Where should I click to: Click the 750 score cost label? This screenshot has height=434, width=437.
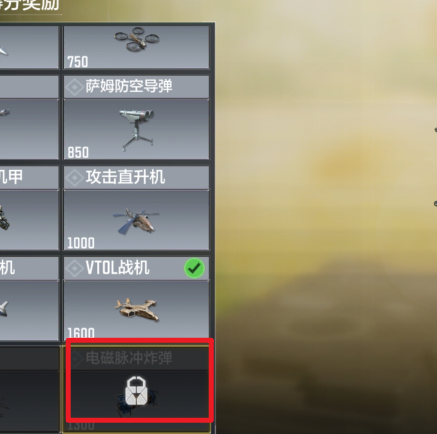point(78,62)
